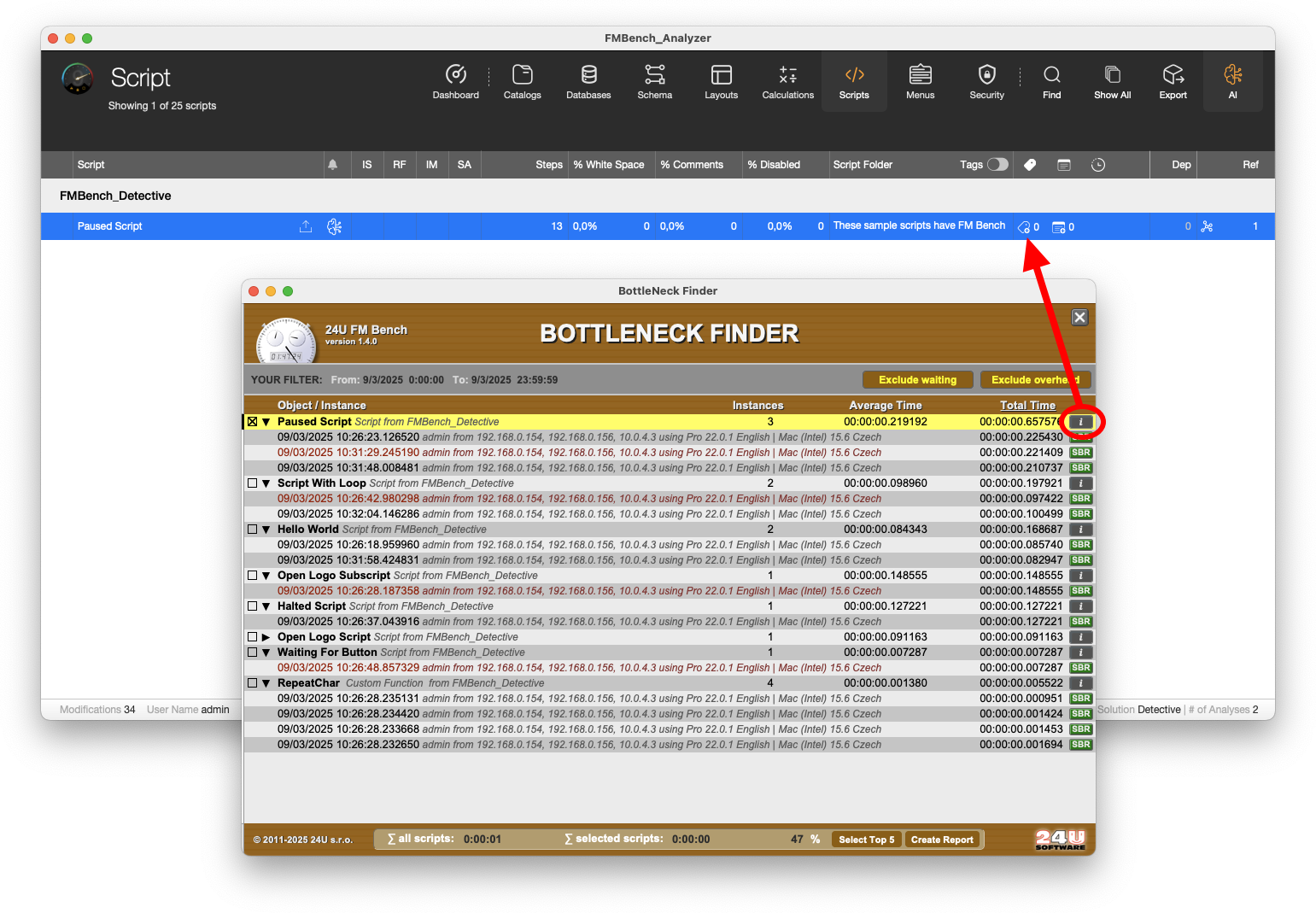This screenshot has width=1316, height=913.
Task: Uncheck the Paused Script checkbox
Action: pos(253,422)
